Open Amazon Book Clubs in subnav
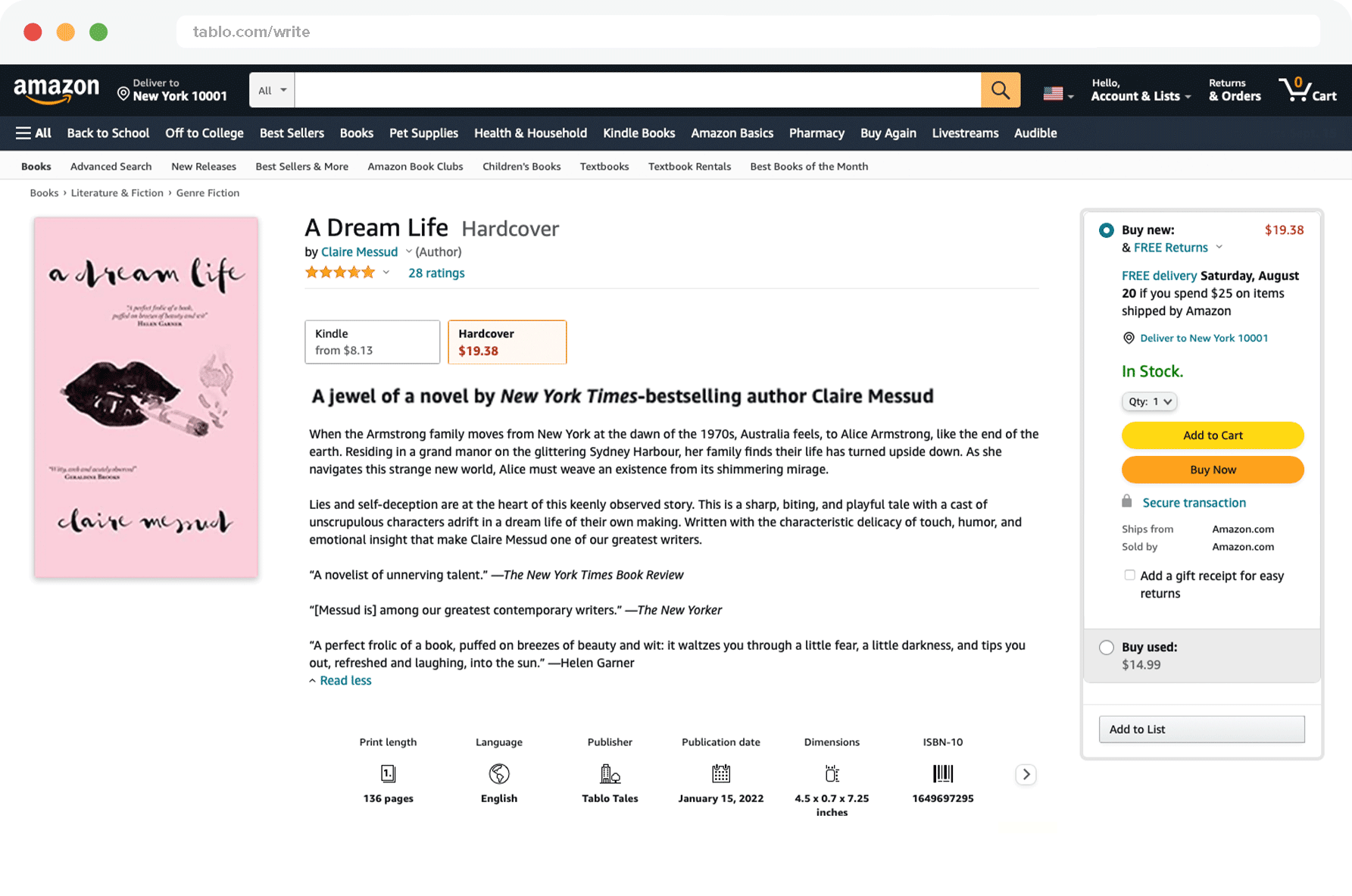The height and width of the screenshot is (896, 1352). click(415, 167)
